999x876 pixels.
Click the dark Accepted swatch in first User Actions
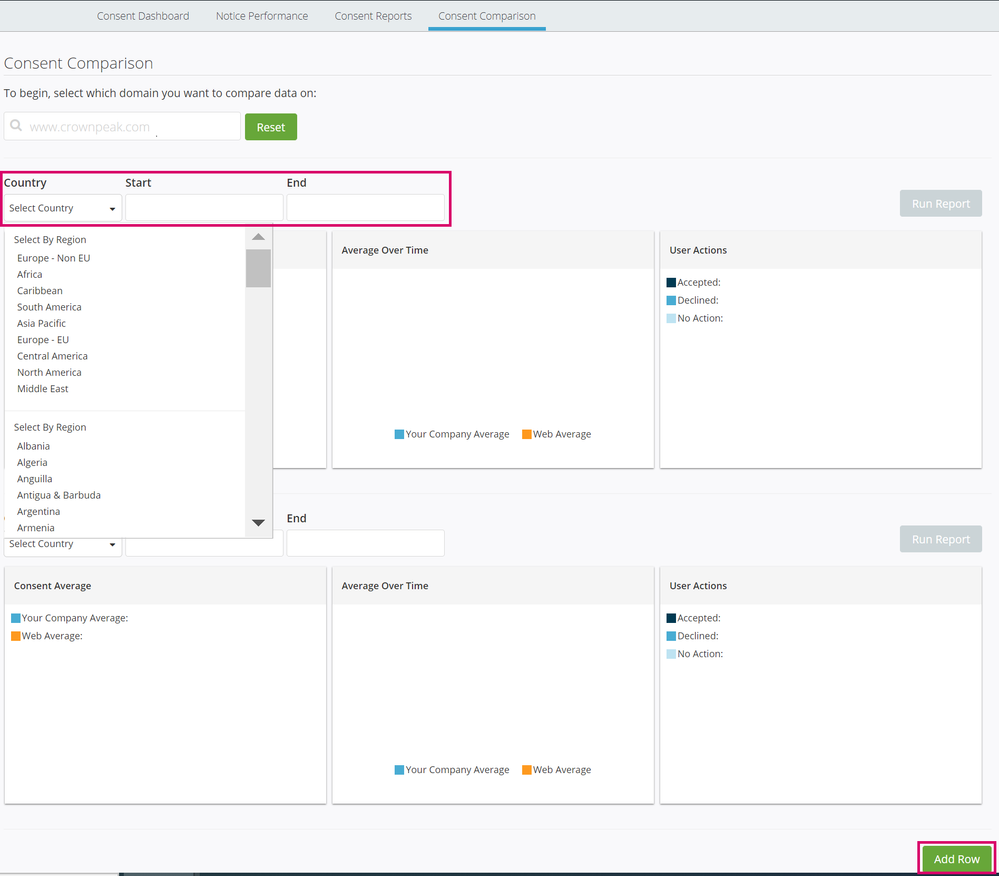click(x=671, y=282)
